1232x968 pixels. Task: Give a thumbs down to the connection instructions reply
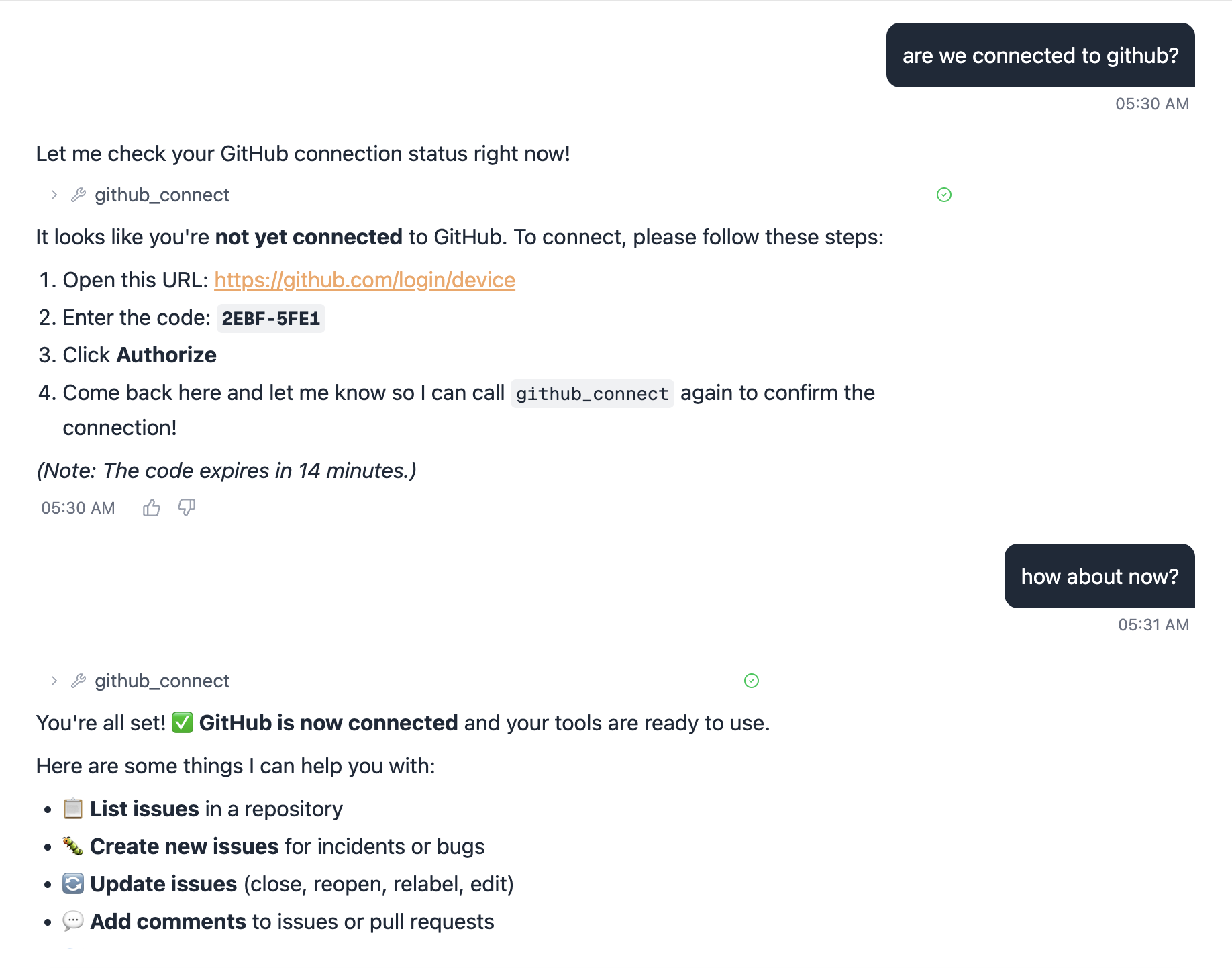point(186,508)
